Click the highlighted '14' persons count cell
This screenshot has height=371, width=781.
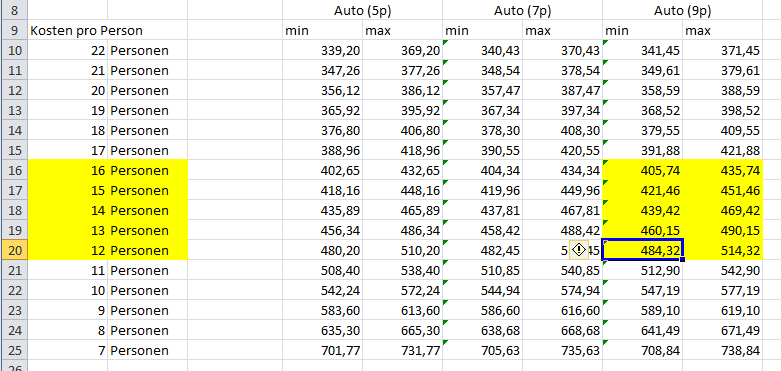coord(68,210)
